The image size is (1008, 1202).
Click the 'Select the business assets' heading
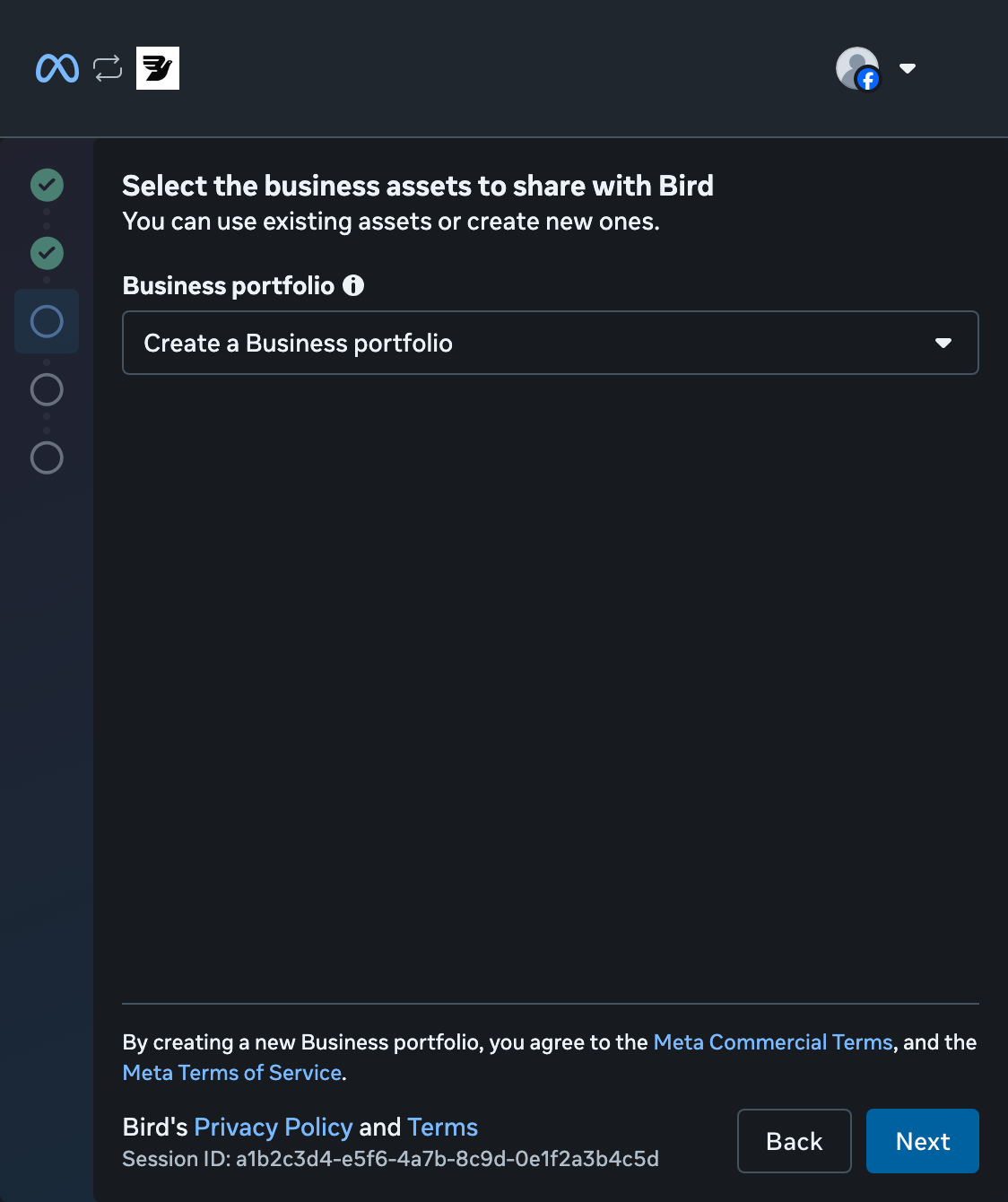(418, 186)
